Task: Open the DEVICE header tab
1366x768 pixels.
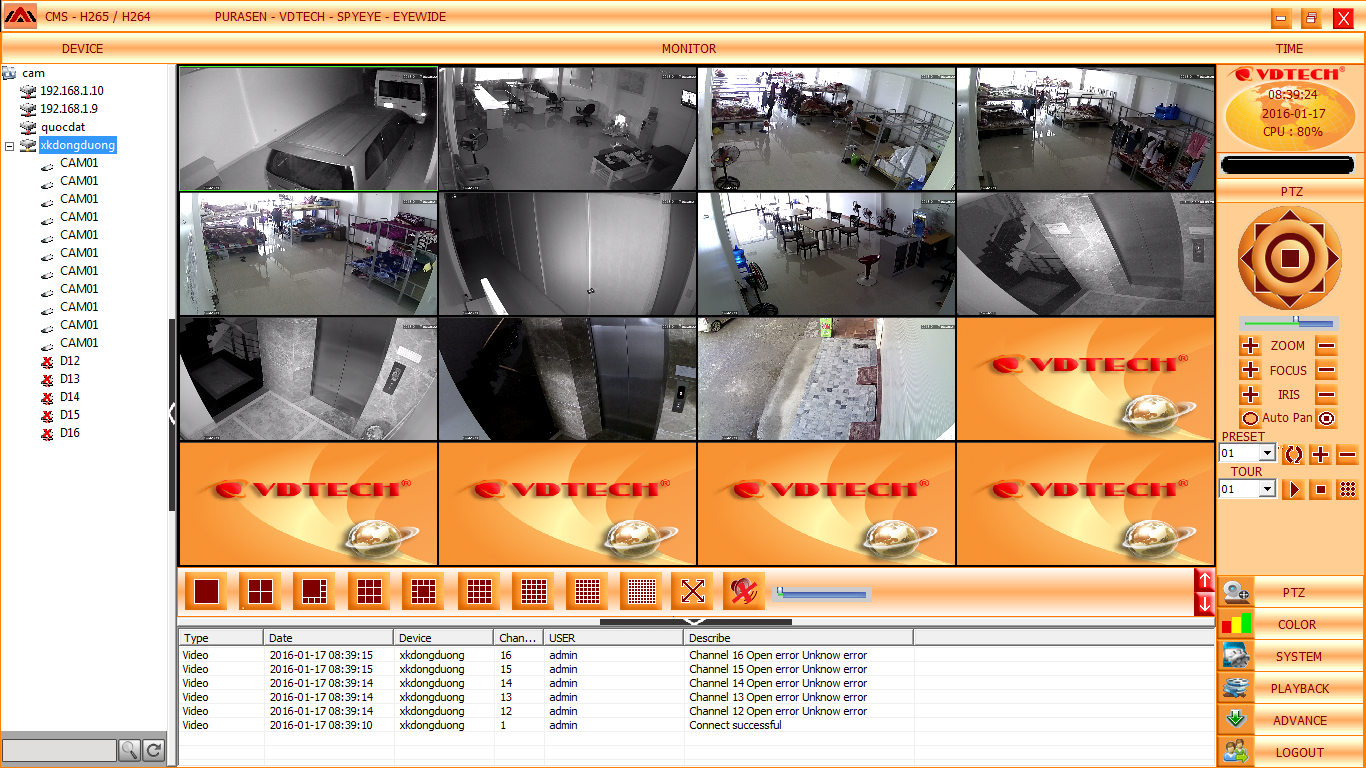Action: point(82,49)
